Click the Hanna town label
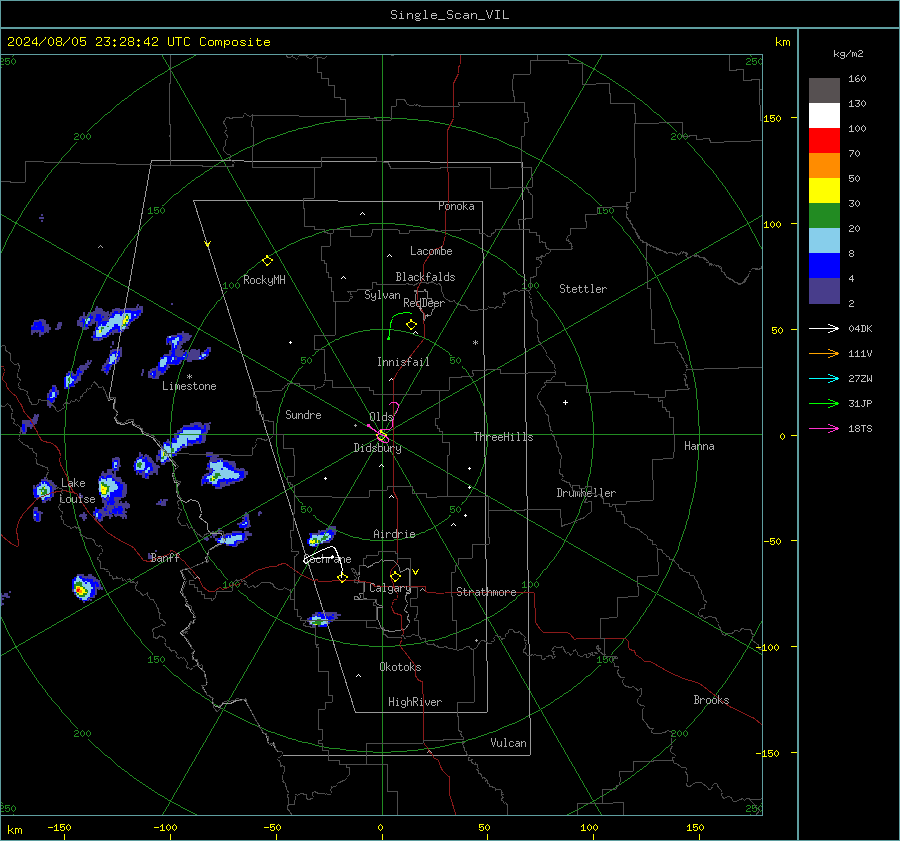This screenshot has width=900, height=841. pos(699,446)
